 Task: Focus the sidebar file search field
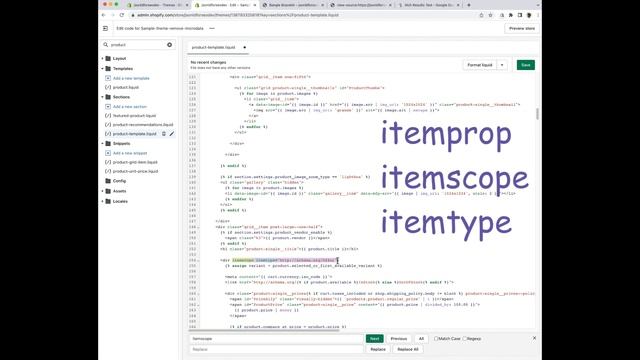138,45
